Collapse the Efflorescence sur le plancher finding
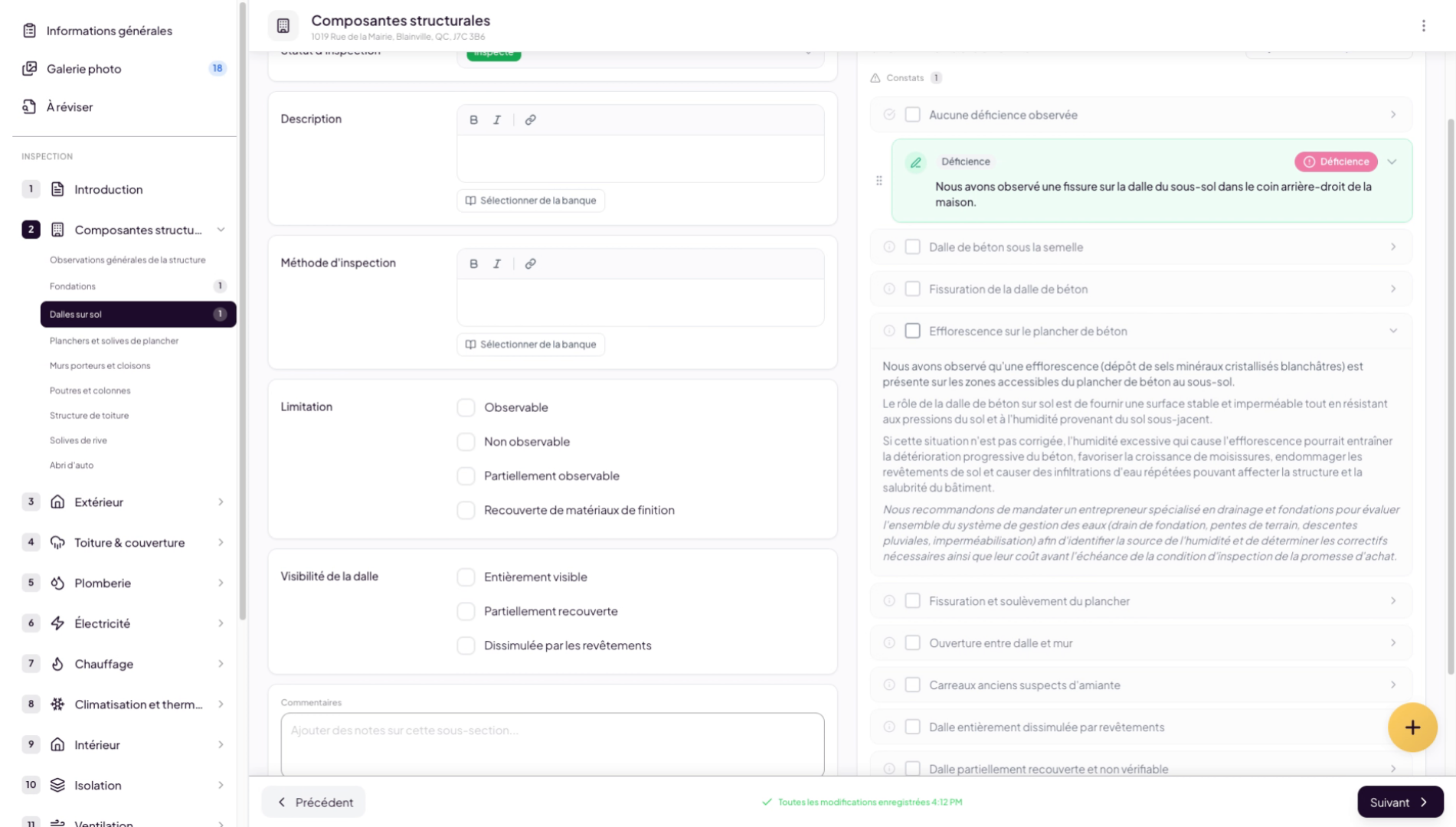Viewport: 1456px width, 827px height. [1392, 332]
